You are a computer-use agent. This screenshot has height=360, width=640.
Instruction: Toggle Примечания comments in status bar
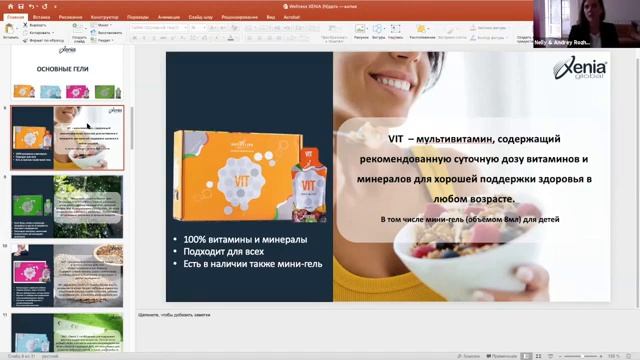click(502, 356)
